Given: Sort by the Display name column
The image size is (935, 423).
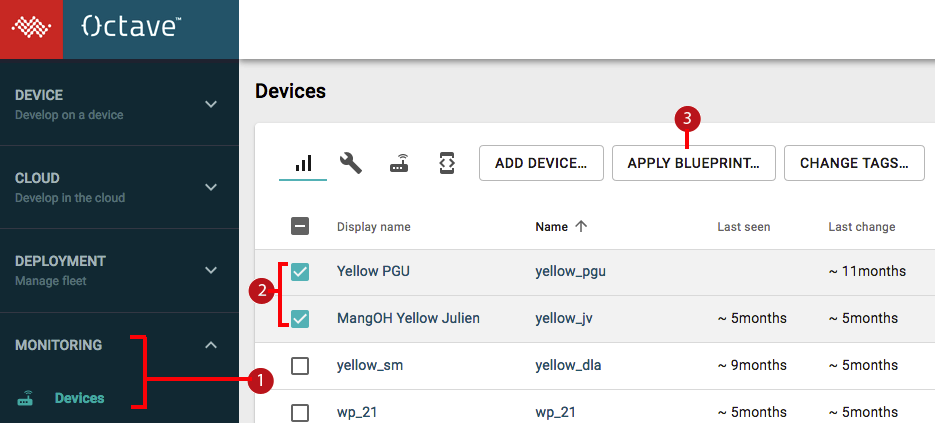Looking at the screenshot, I should [373, 227].
